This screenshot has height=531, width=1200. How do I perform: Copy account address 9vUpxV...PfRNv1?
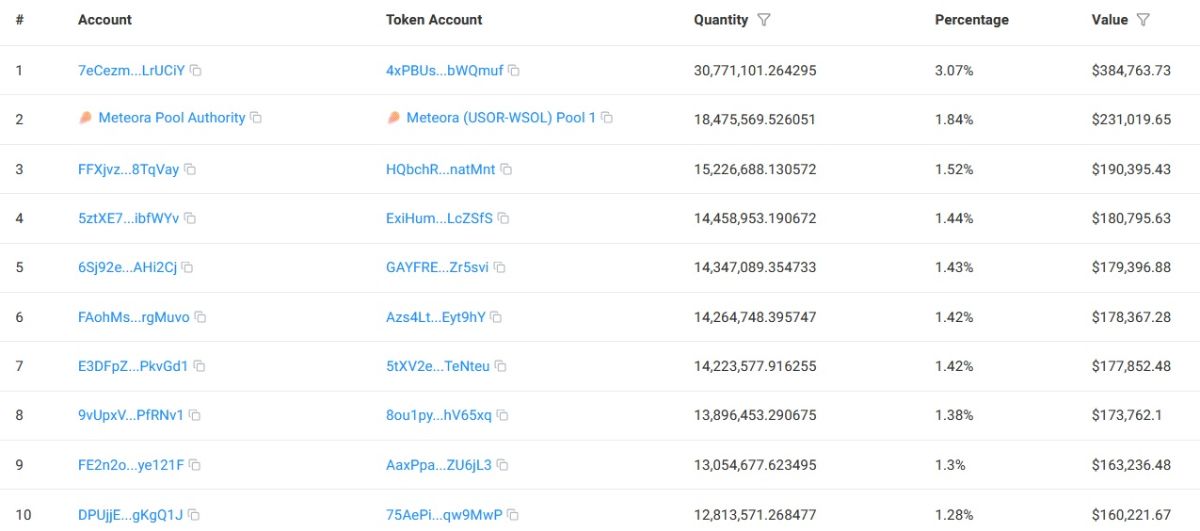[x=195, y=415]
